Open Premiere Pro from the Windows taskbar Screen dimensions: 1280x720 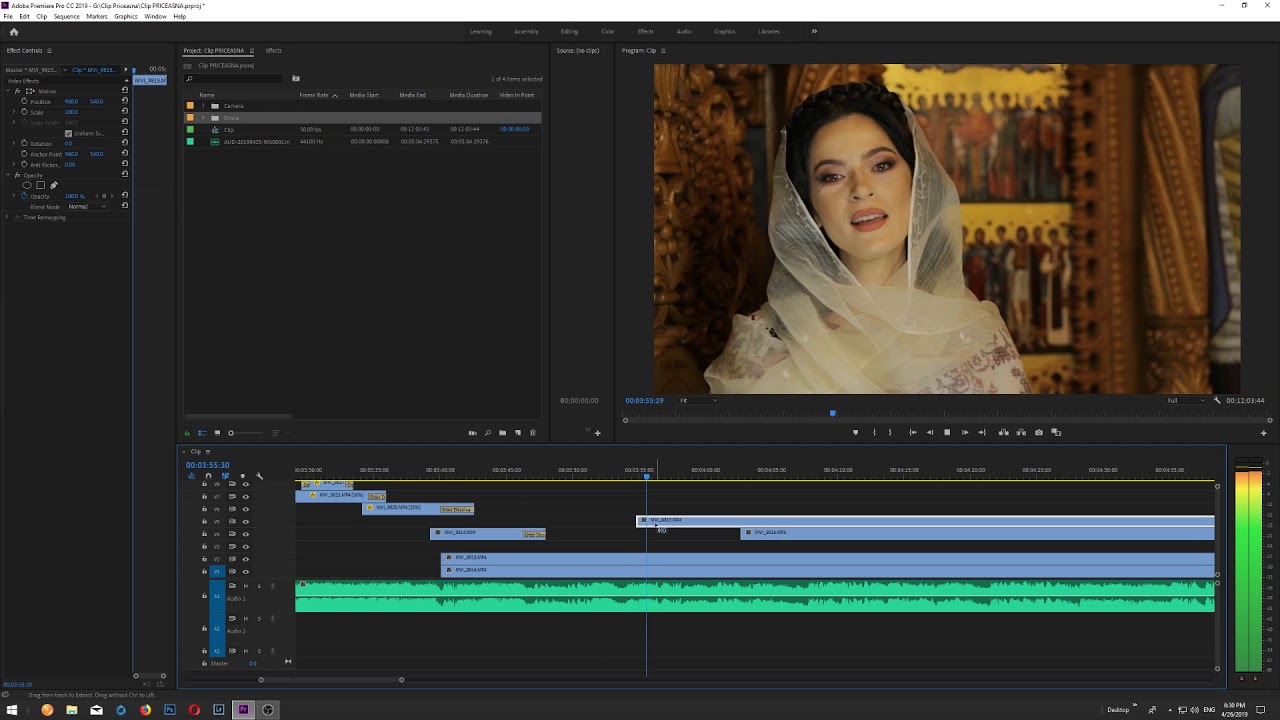[243, 710]
